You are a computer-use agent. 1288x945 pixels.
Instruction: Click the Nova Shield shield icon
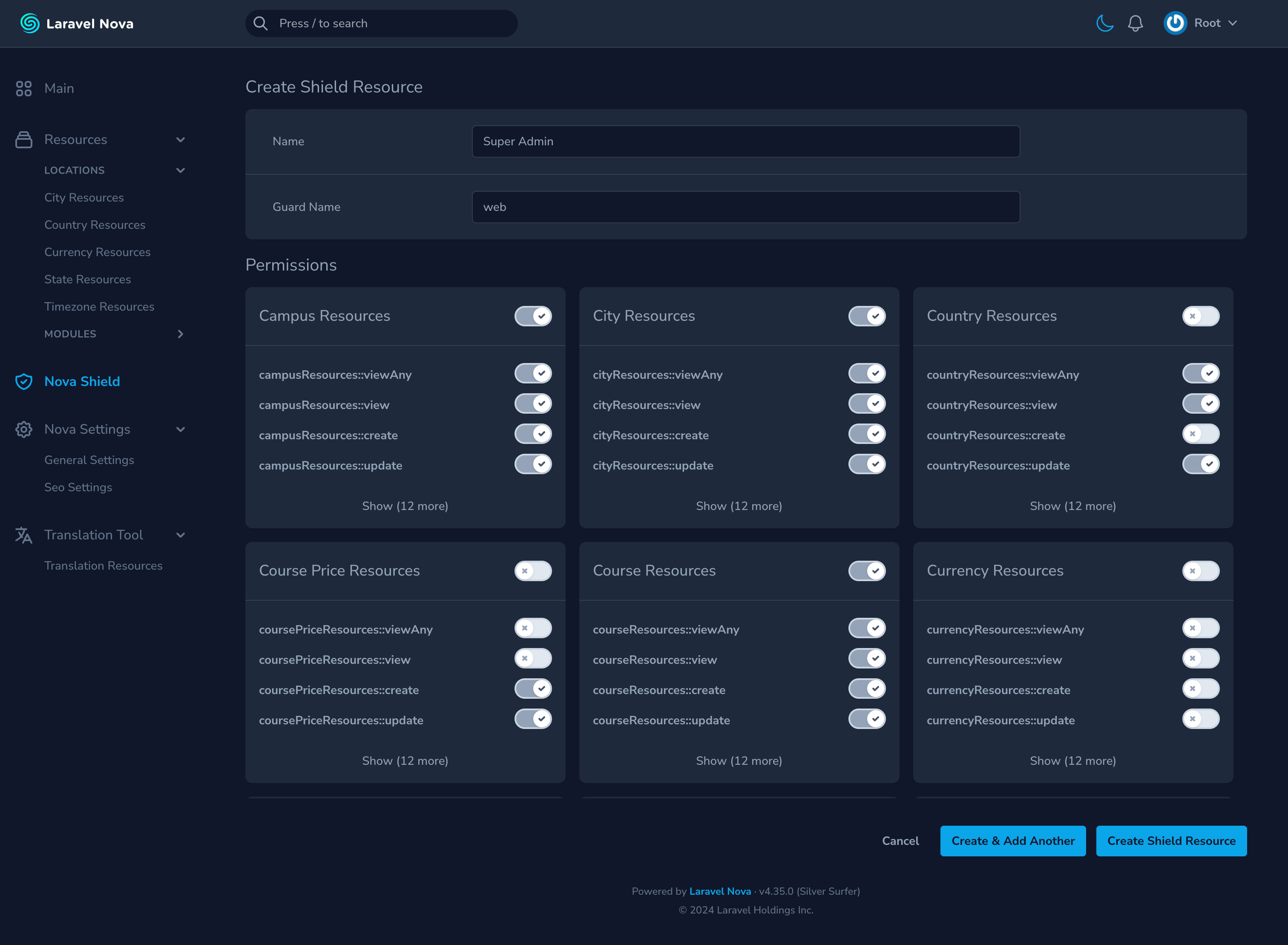pyautogui.click(x=23, y=382)
